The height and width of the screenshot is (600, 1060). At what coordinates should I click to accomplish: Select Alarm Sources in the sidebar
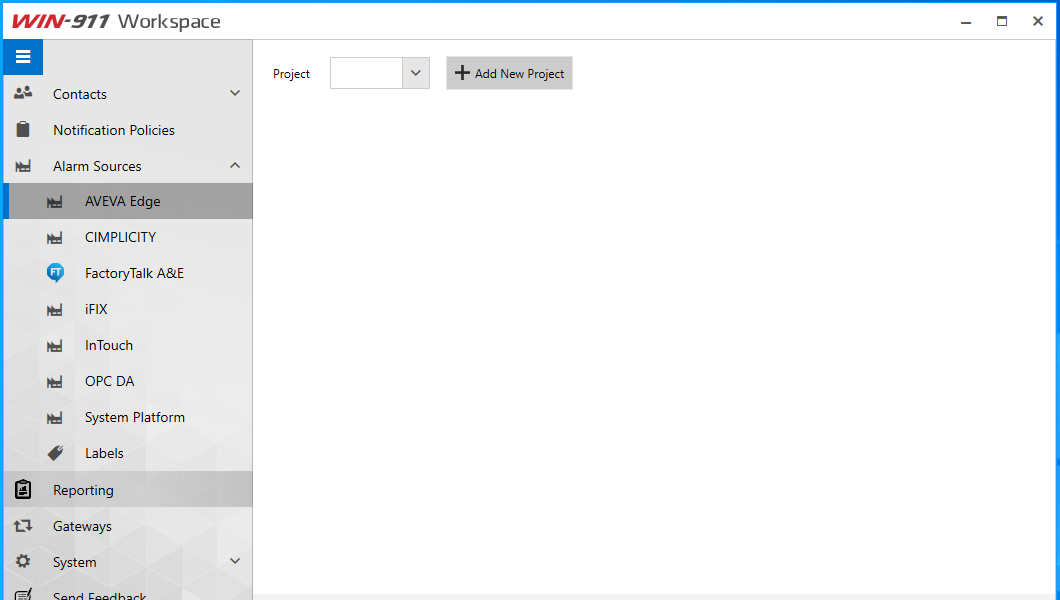128,166
